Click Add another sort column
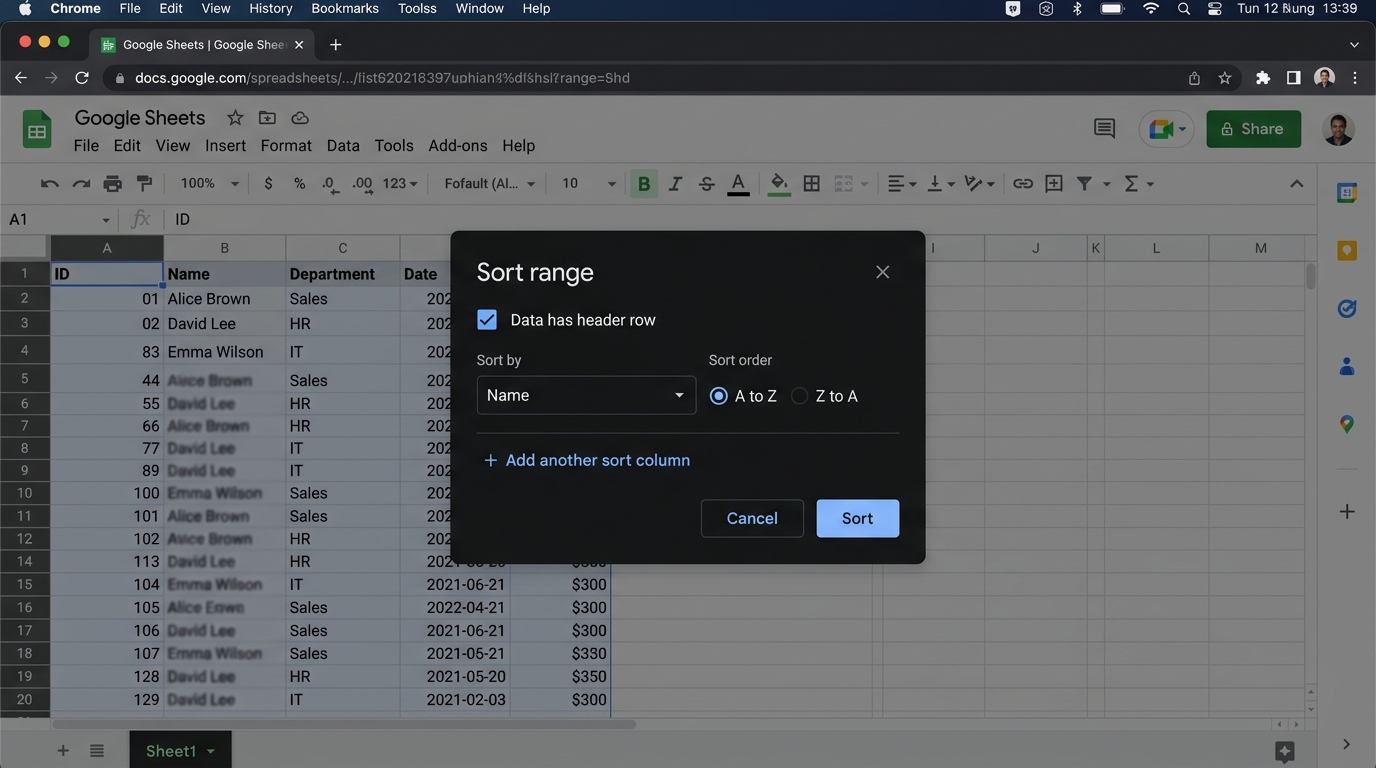 click(587, 460)
